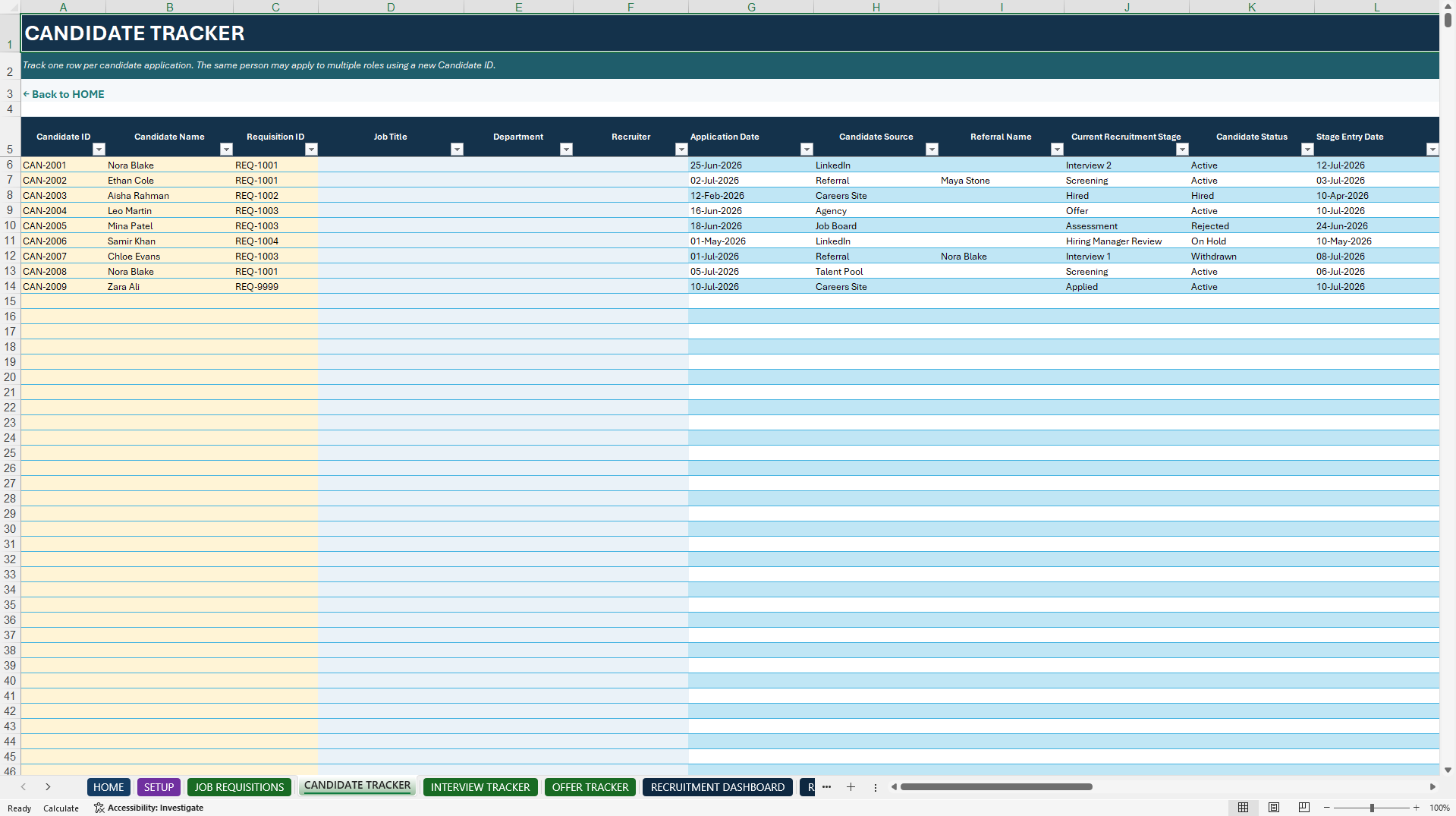Select row 6 header
This screenshot has width=1456, height=816.
point(10,165)
